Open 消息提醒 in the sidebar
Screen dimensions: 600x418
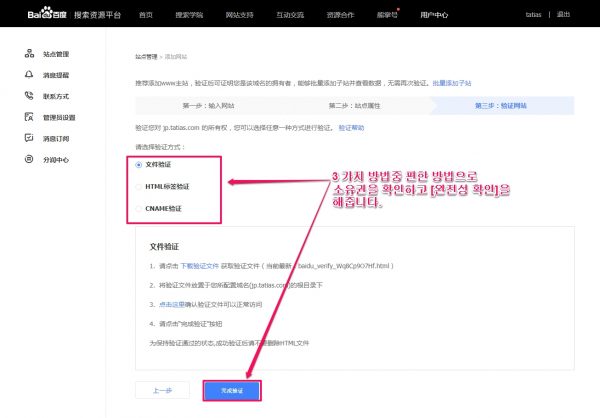pos(56,75)
